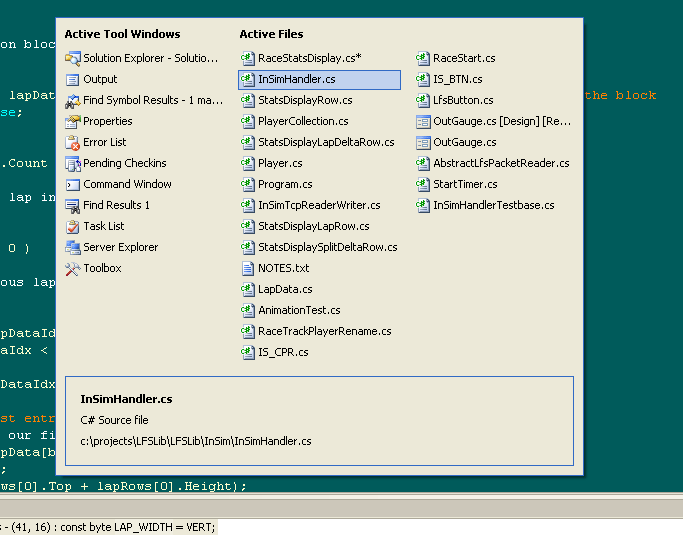Click the Pending Checkins icon

pyautogui.click(x=72, y=163)
